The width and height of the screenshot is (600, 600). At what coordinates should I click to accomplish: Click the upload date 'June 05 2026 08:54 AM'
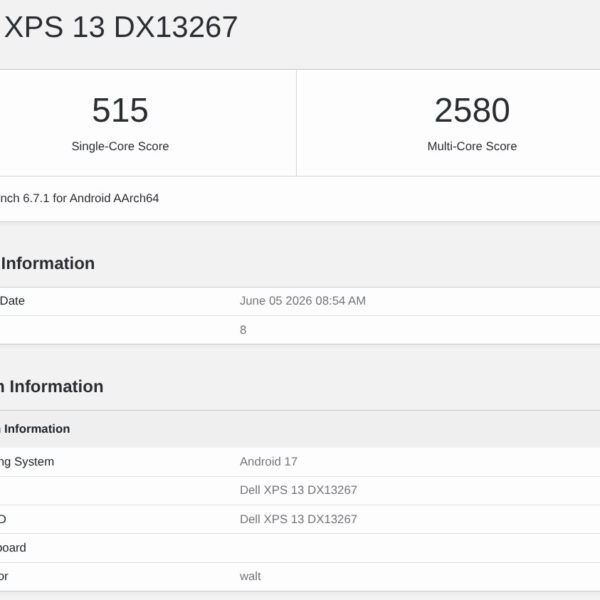303,301
